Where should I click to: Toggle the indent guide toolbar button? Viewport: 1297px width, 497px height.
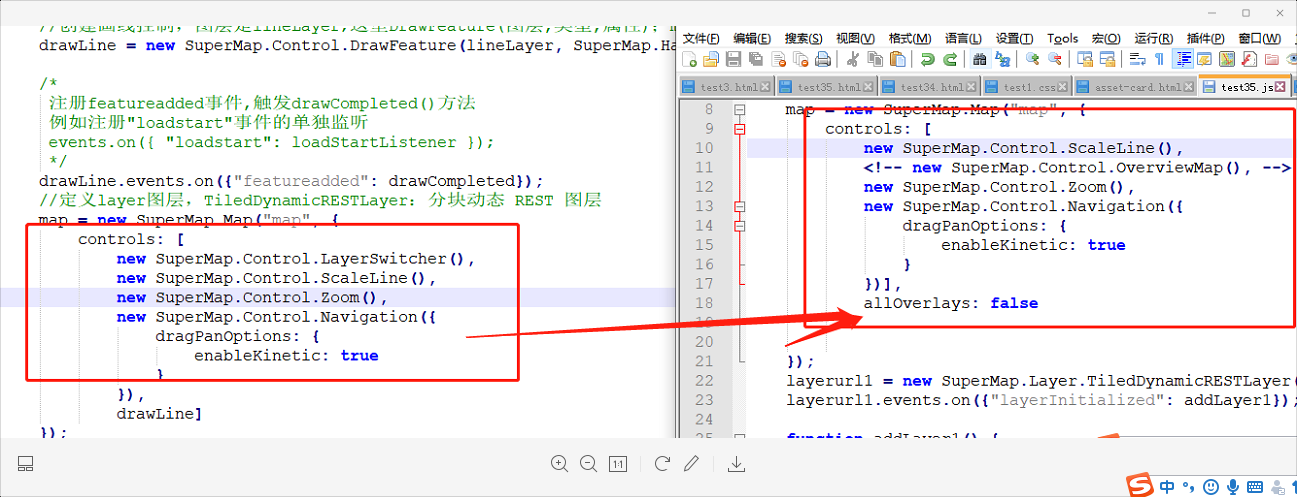click(1183, 59)
